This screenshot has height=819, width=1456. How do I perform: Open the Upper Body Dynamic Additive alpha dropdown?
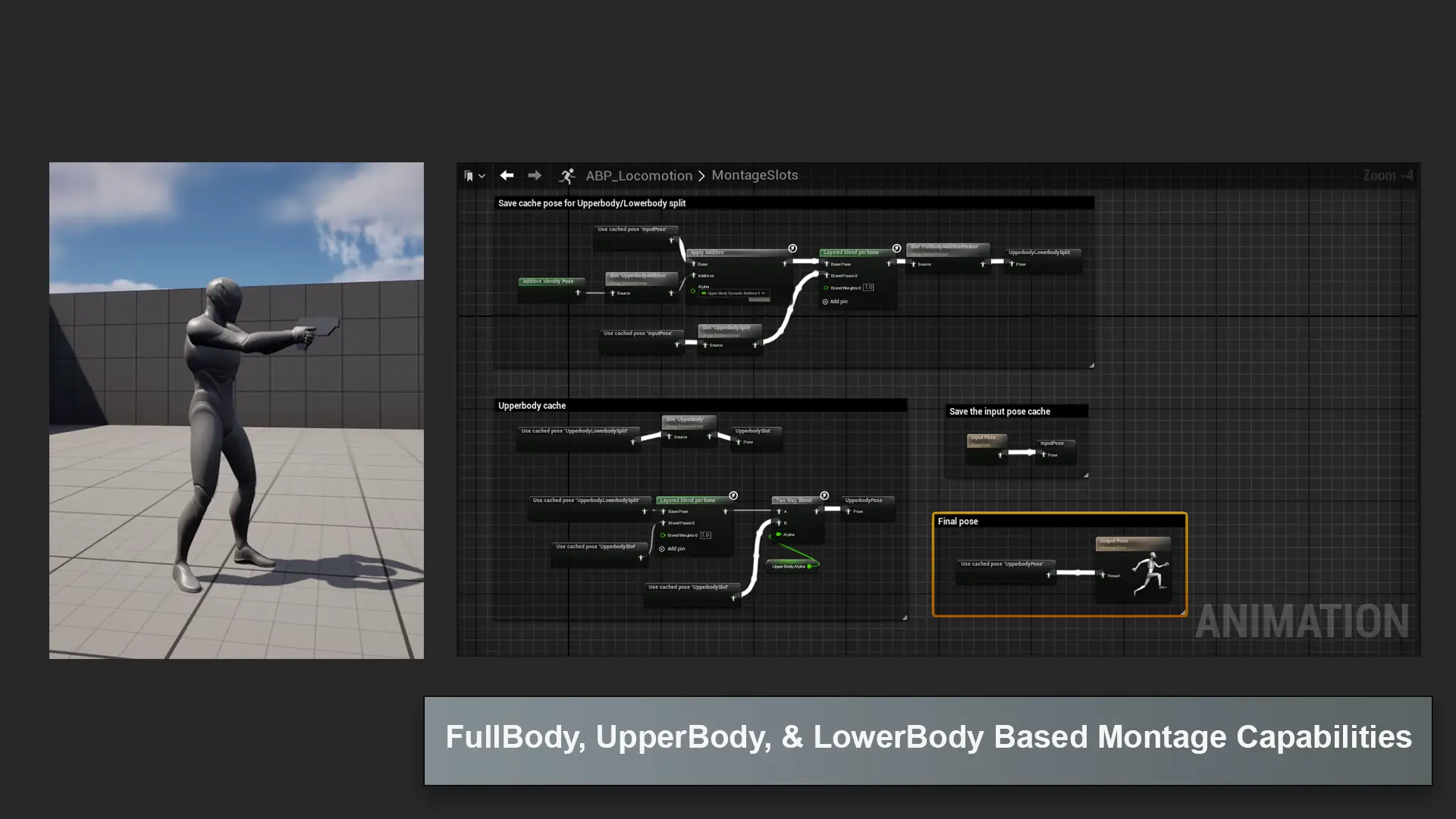click(x=763, y=293)
